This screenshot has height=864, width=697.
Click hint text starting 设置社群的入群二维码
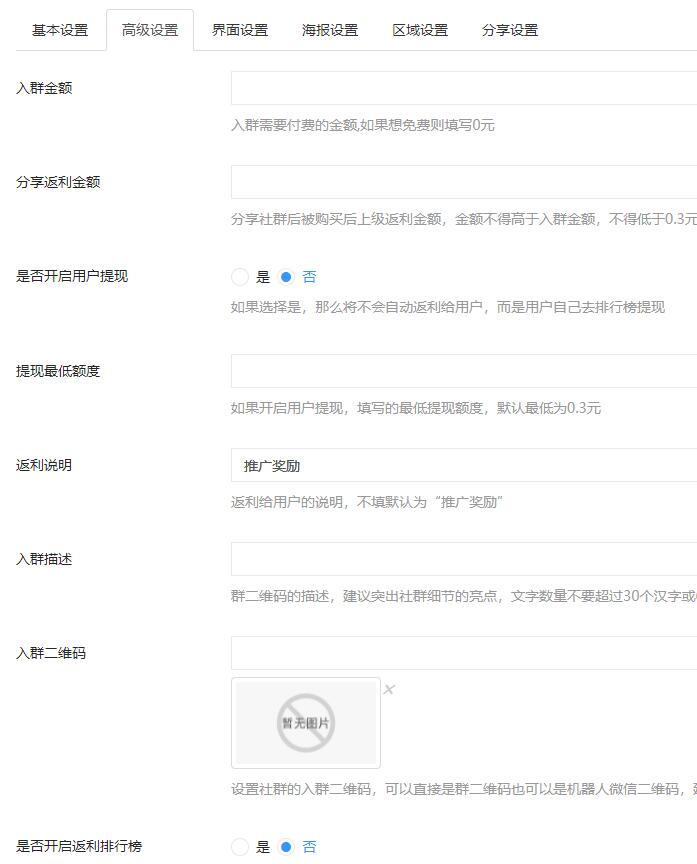(464, 790)
